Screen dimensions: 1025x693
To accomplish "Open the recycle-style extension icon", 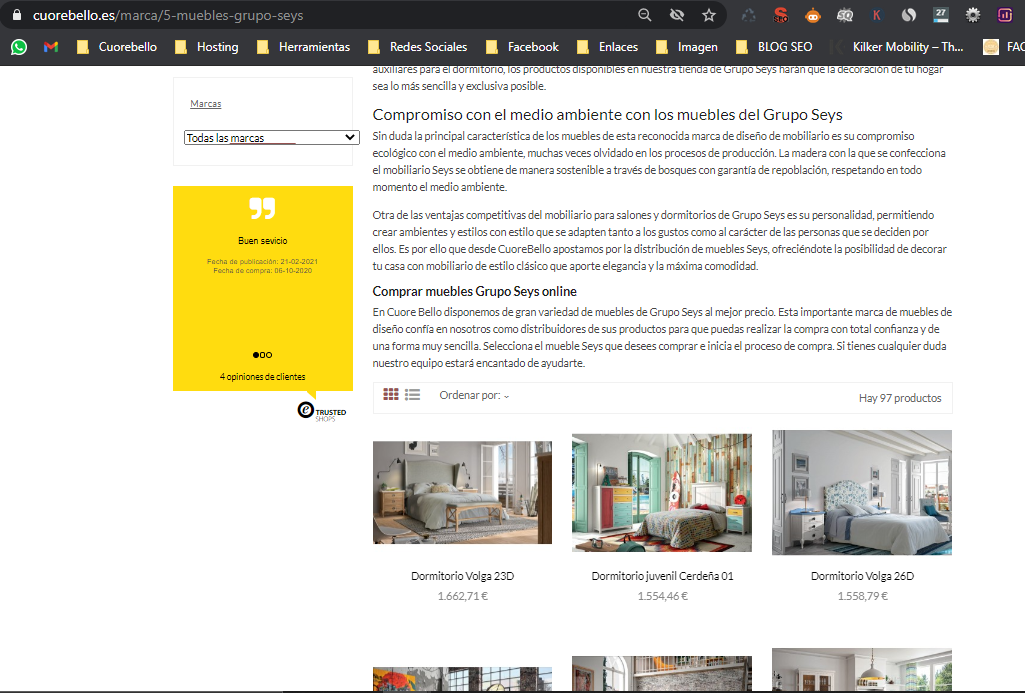I will coord(748,15).
